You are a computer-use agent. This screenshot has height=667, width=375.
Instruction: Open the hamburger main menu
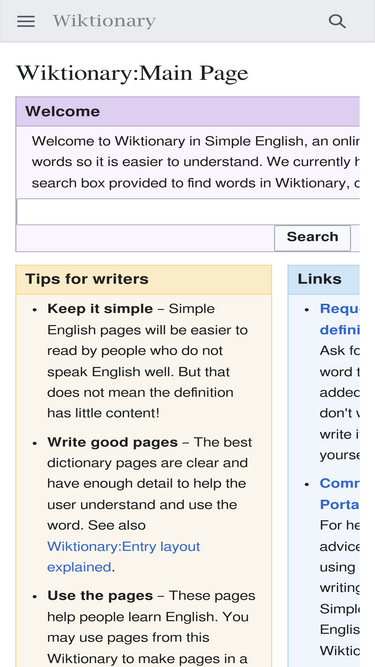(26, 21)
